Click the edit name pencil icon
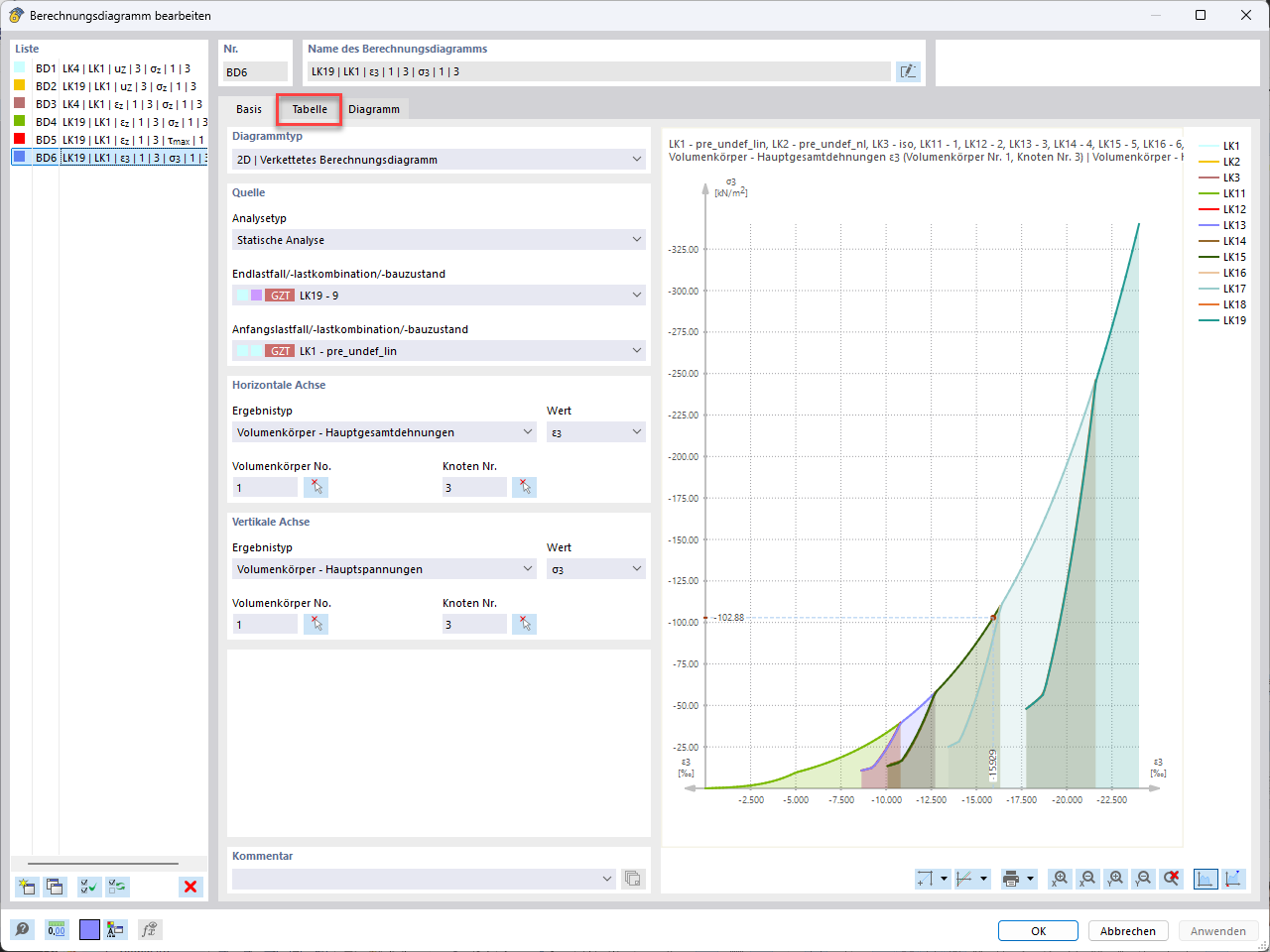Image resolution: width=1270 pixels, height=952 pixels. point(908,71)
